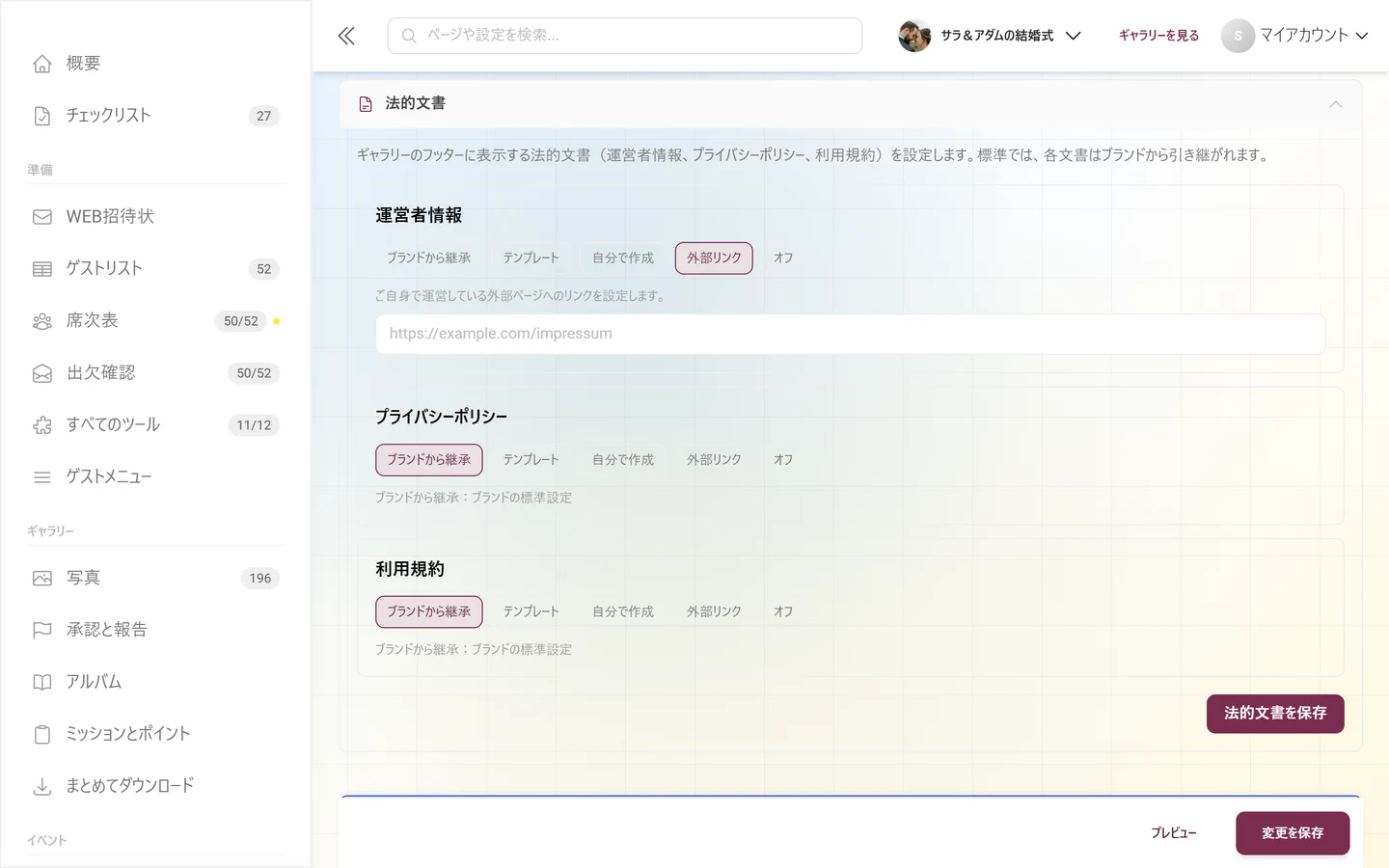Open the ミッションとポイント clipboard icon
1389x868 pixels.
tap(42, 735)
